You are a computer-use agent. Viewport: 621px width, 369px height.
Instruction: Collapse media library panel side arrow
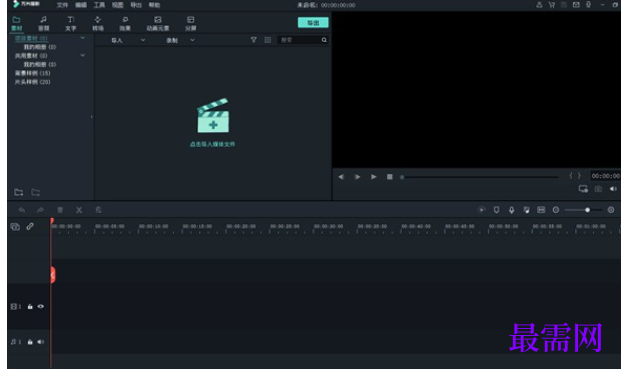pos(91,117)
